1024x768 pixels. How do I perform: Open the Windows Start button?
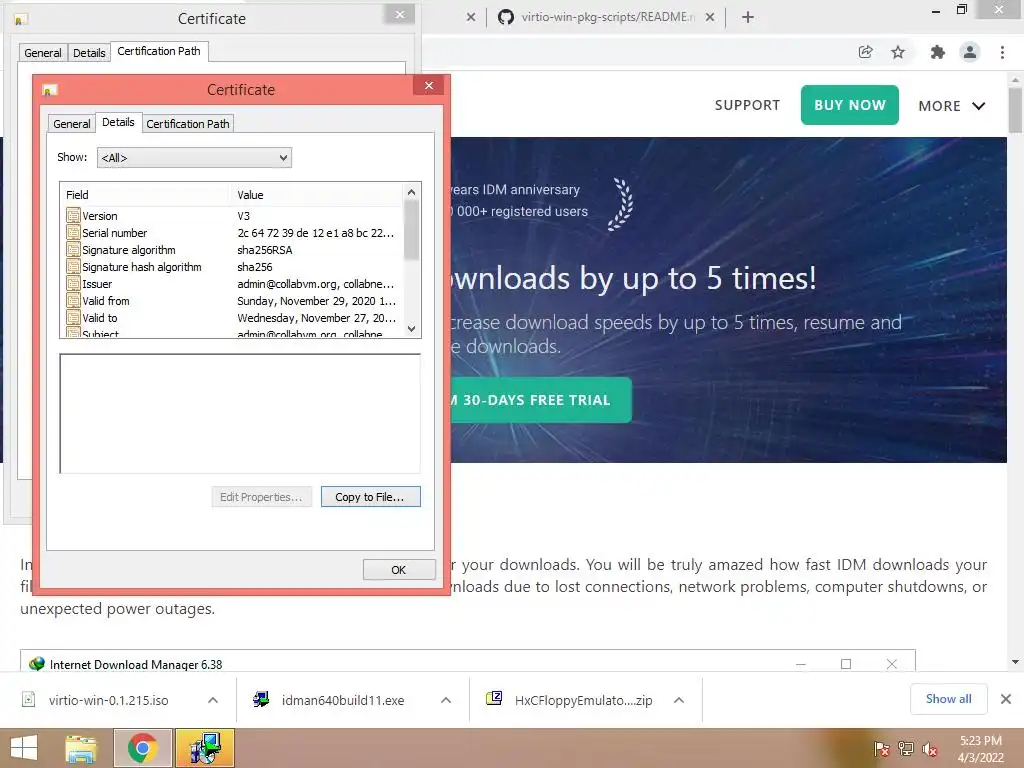click(x=24, y=748)
